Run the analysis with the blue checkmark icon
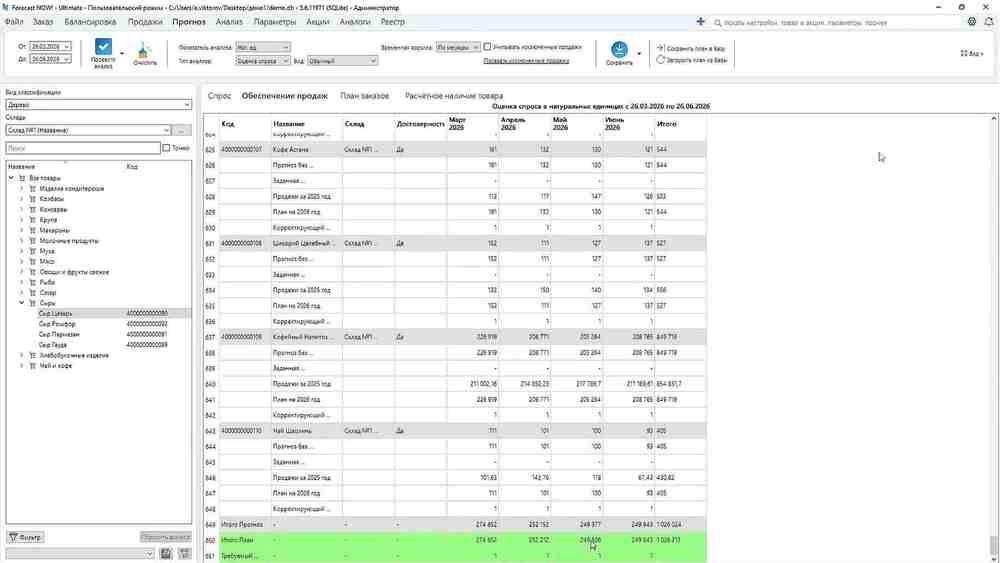This screenshot has height=563, width=1000. [x=103, y=47]
